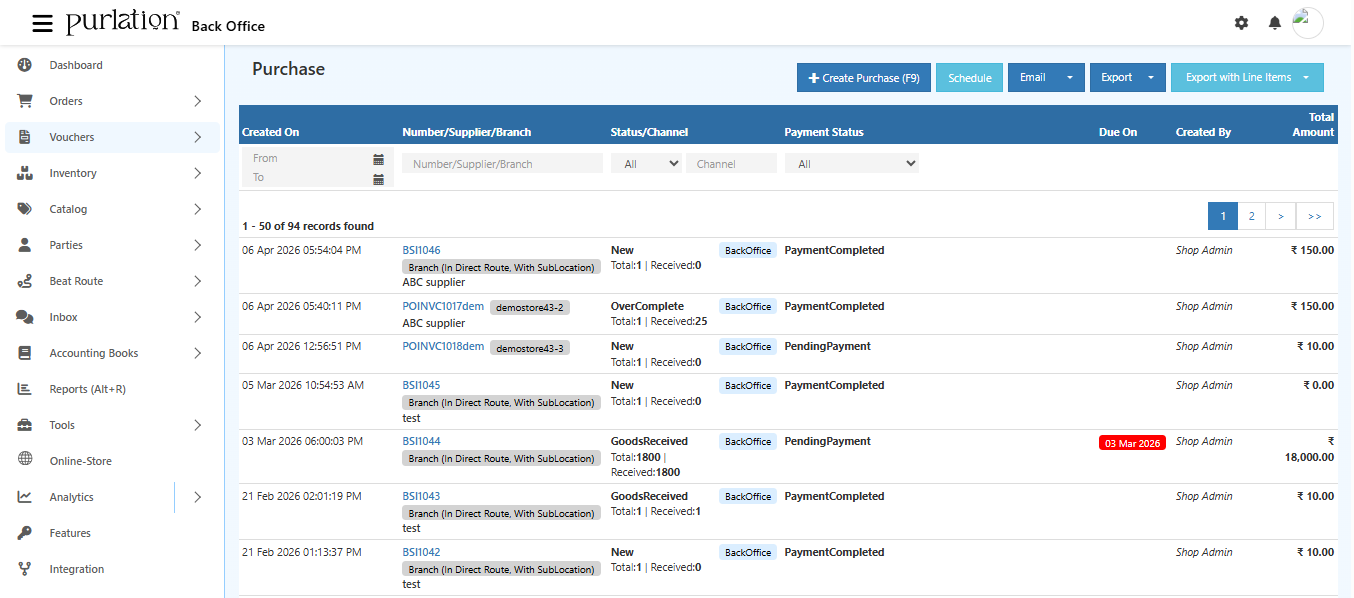Open Reports (Alt+R) from the sidebar
Image resolution: width=1354 pixels, height=598 pixels.
(x=24, y=388)
